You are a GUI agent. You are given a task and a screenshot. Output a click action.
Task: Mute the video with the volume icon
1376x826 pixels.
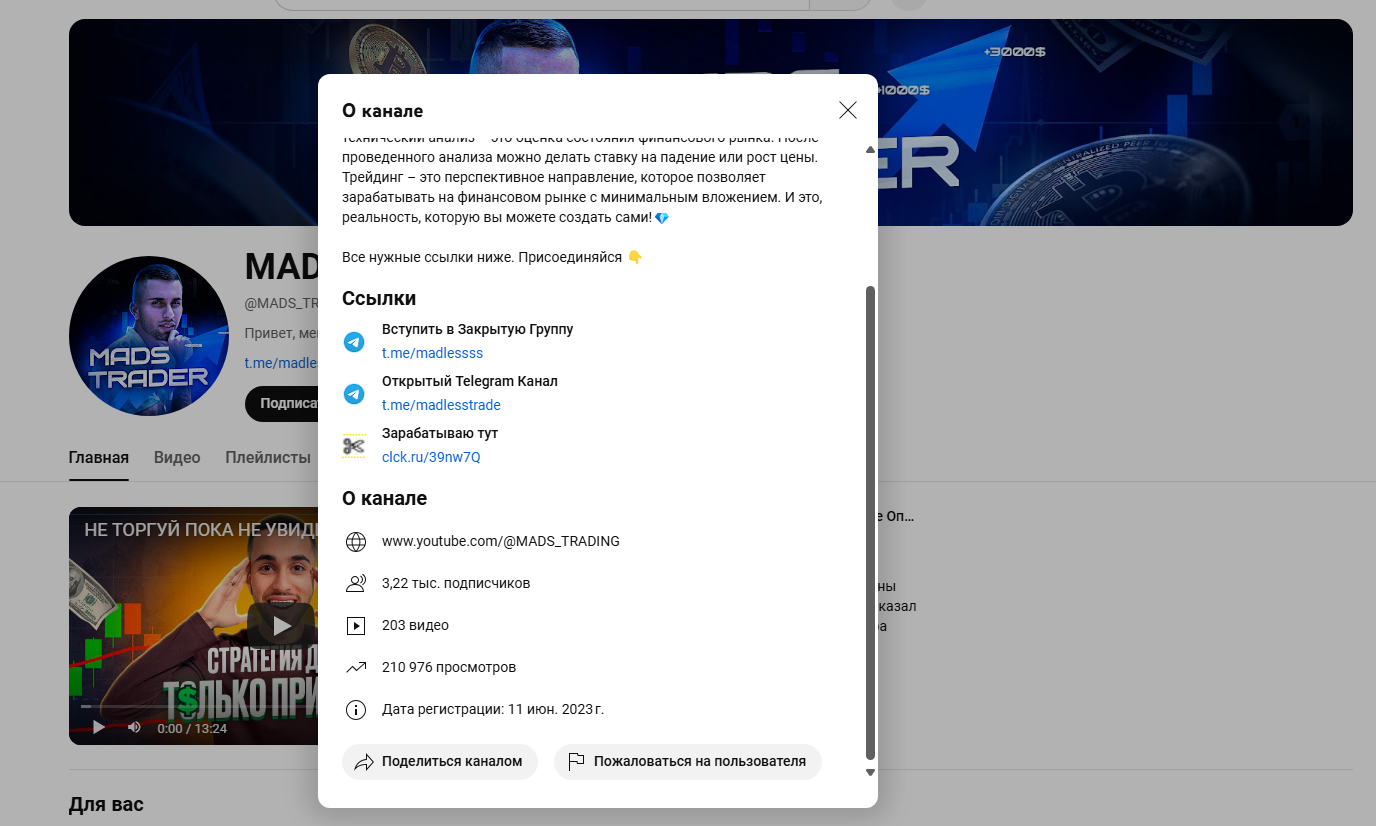click(134, 728)
